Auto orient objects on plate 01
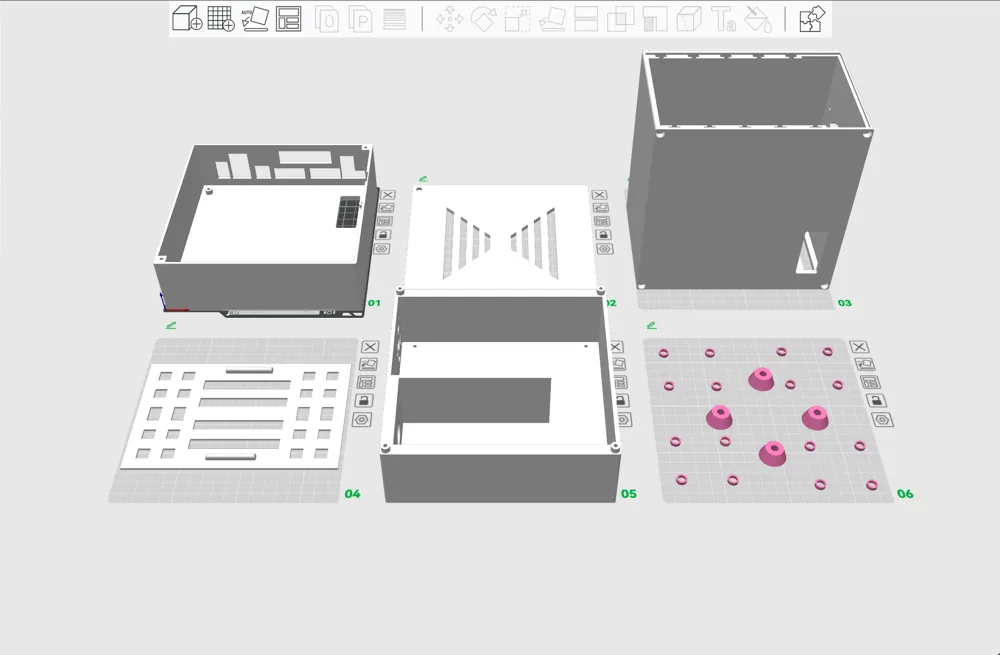Viewport: 1000px width, 655px height. coord(386,208)
